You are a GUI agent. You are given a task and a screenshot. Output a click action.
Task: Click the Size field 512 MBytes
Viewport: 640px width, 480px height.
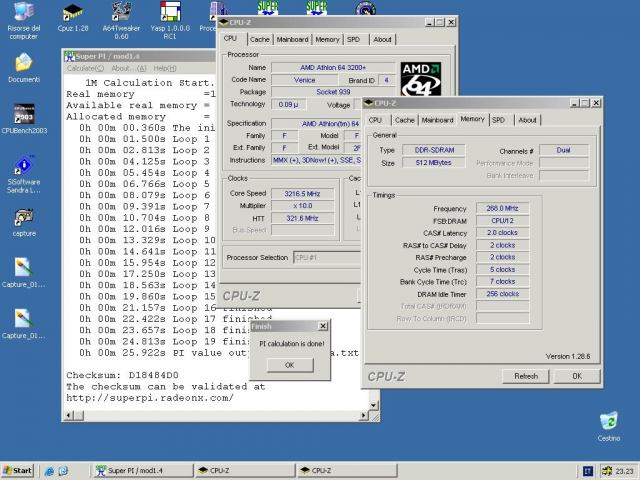click(434, 162)
